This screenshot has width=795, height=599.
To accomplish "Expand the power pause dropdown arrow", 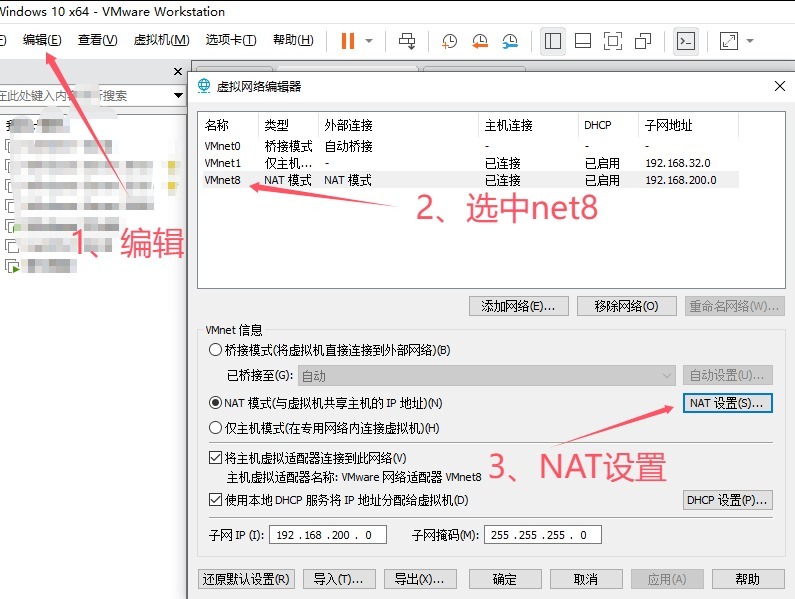I will (369, 41).
